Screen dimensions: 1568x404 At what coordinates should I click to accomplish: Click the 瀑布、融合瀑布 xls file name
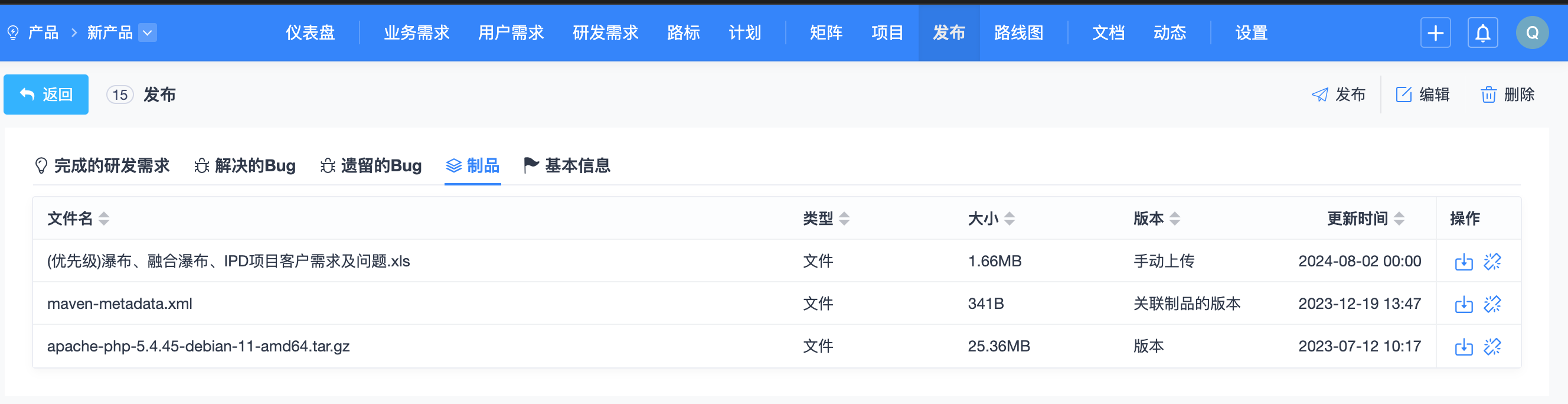point(228,262)
